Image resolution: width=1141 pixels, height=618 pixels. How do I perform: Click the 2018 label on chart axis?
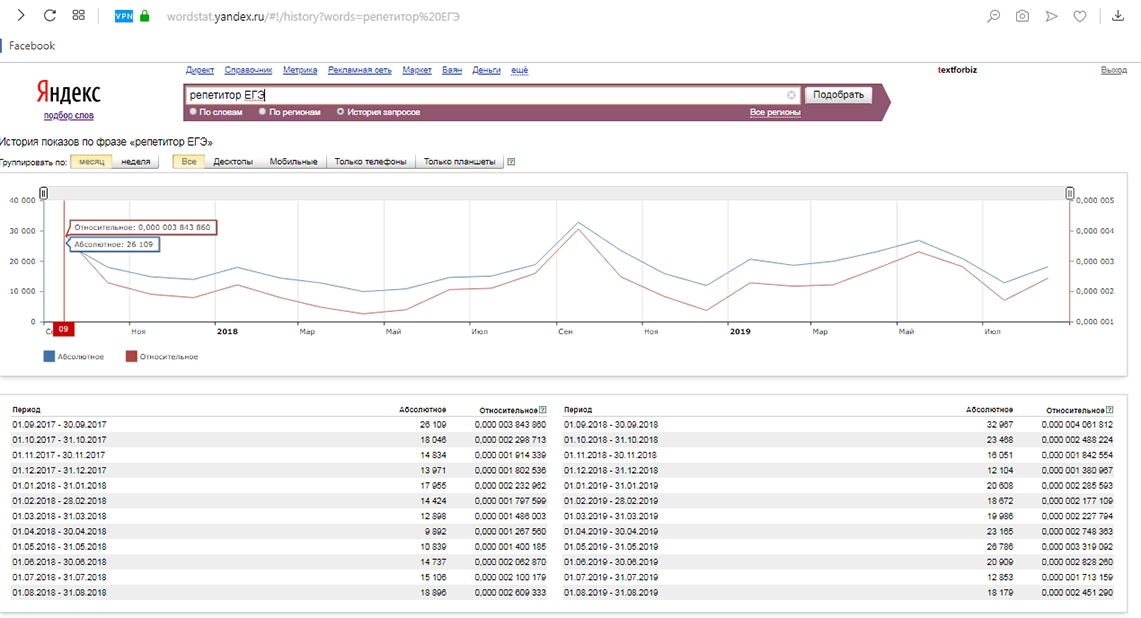pos(227,331)
